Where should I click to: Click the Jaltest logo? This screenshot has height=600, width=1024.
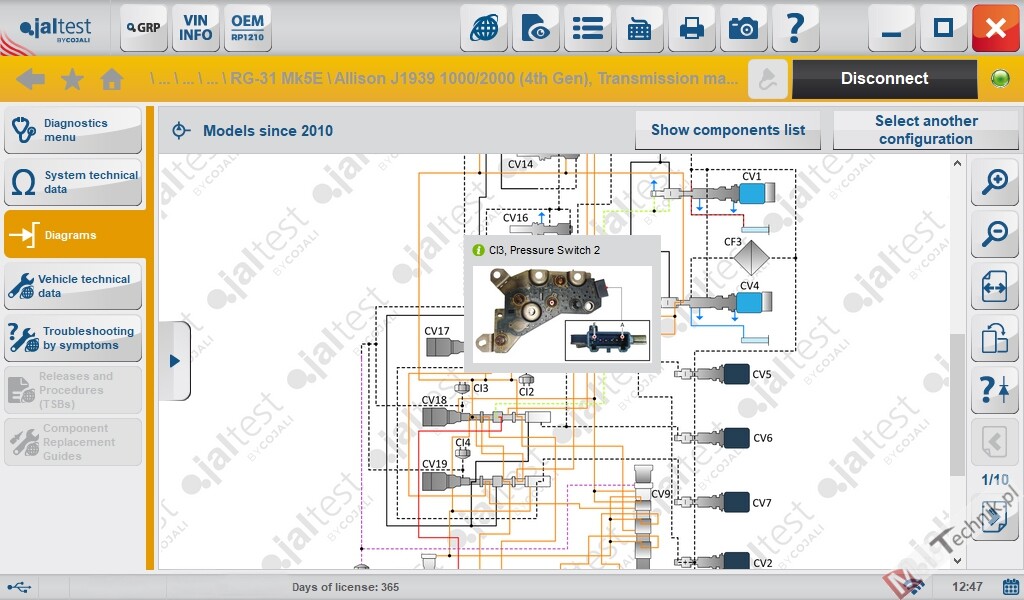(x=55, y=29)
